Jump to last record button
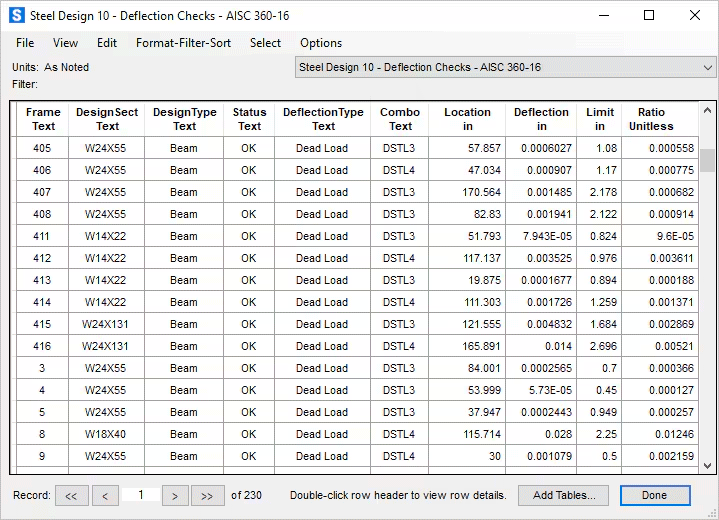The height and width of the screenshot is (520, 719). pos(207,495)
